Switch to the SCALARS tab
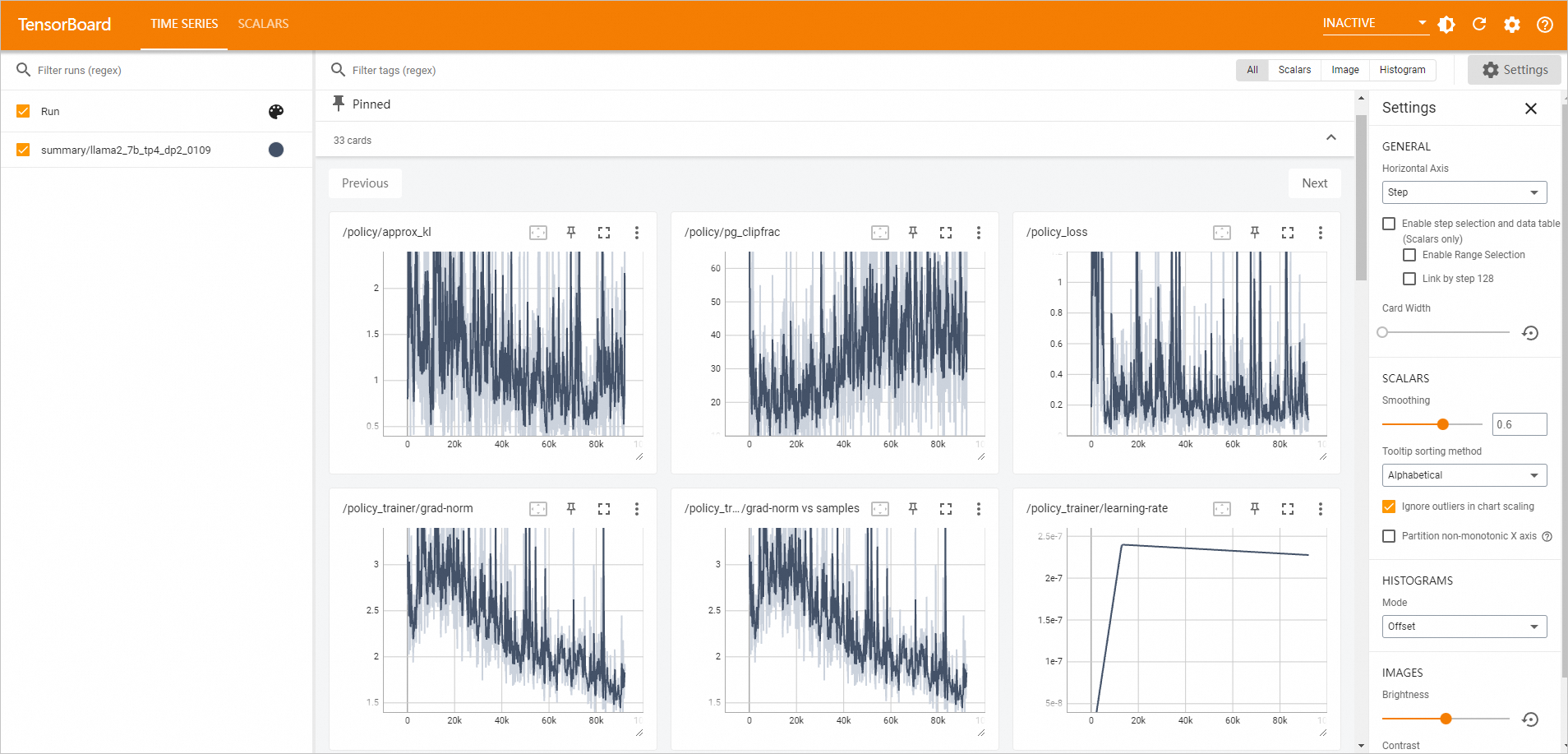The width and height of the screenshot is (1568, 754). click(x=263, y=24)
